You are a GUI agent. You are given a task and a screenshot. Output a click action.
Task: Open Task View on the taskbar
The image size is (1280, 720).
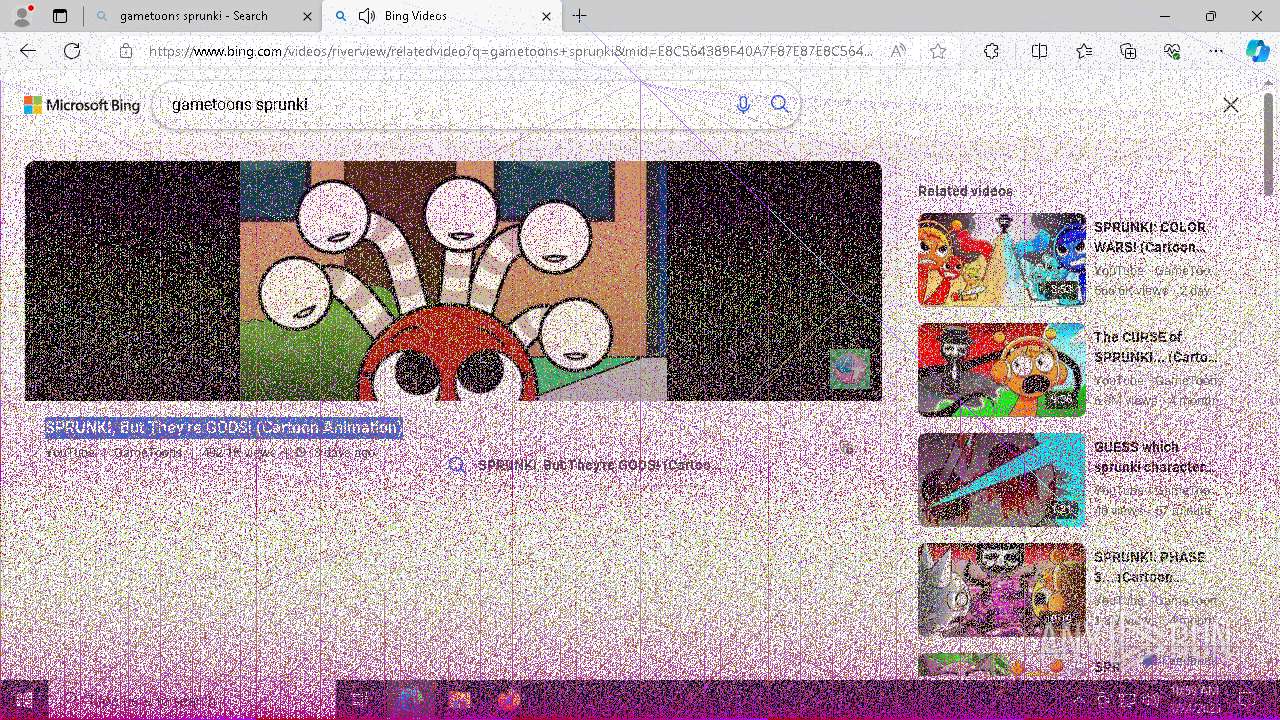tap(361, 700)
